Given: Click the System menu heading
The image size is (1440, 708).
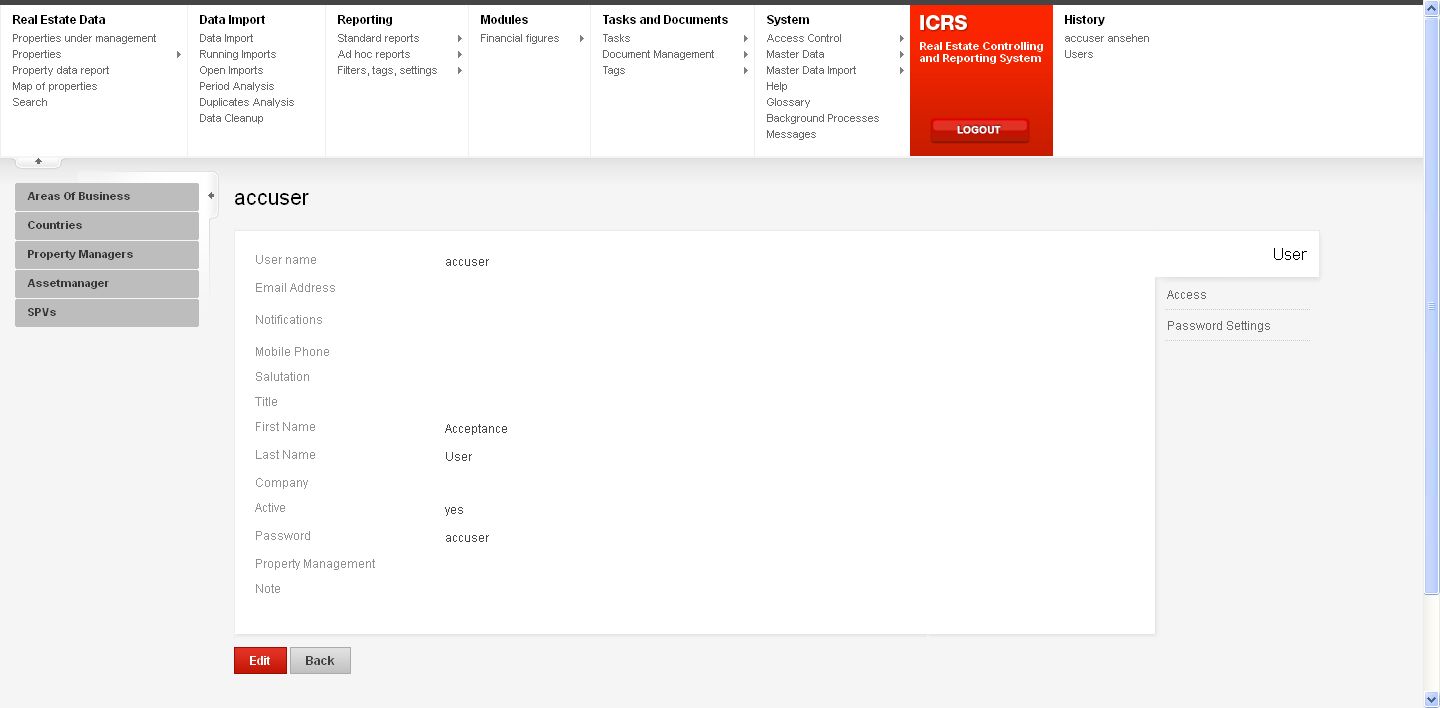Looking at the screenshot, I should (788, 19).
